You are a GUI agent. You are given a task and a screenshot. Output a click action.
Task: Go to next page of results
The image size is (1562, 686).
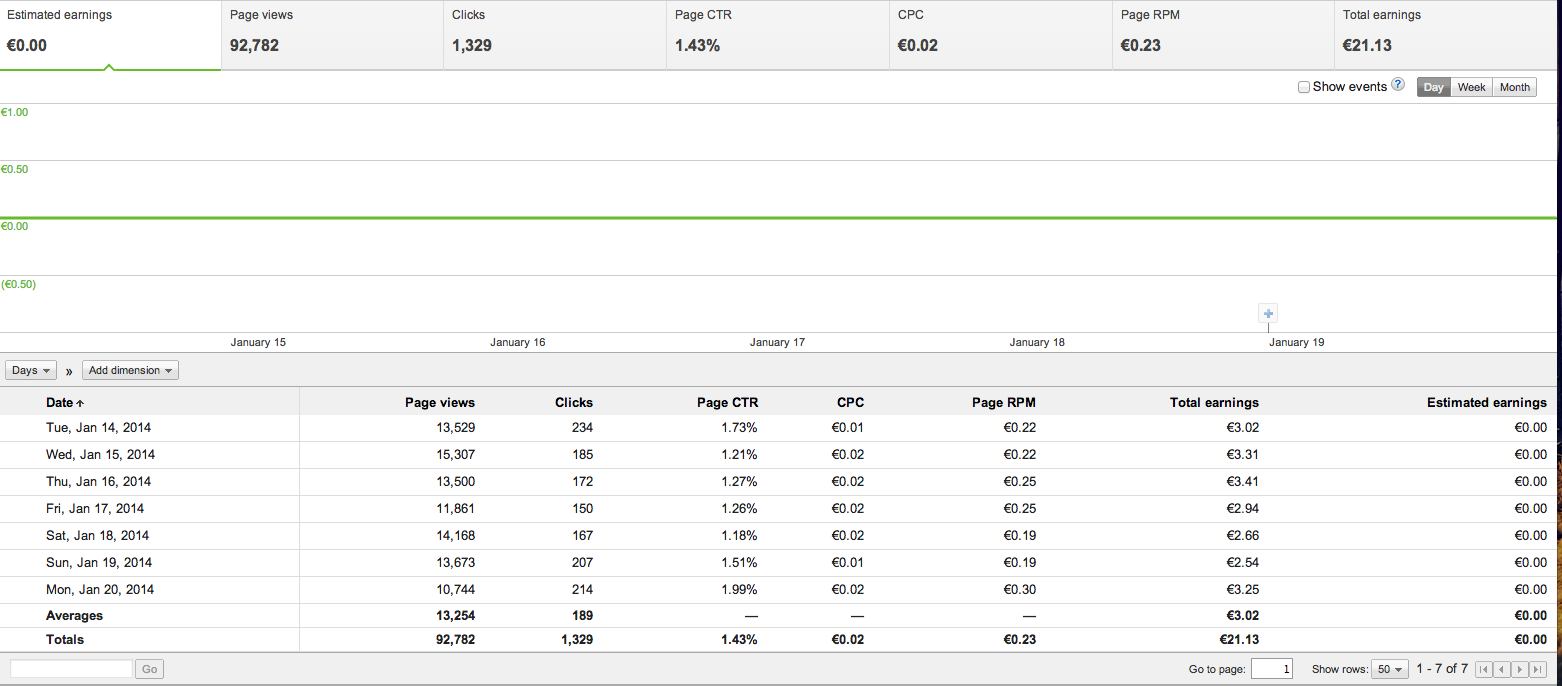1520,669
